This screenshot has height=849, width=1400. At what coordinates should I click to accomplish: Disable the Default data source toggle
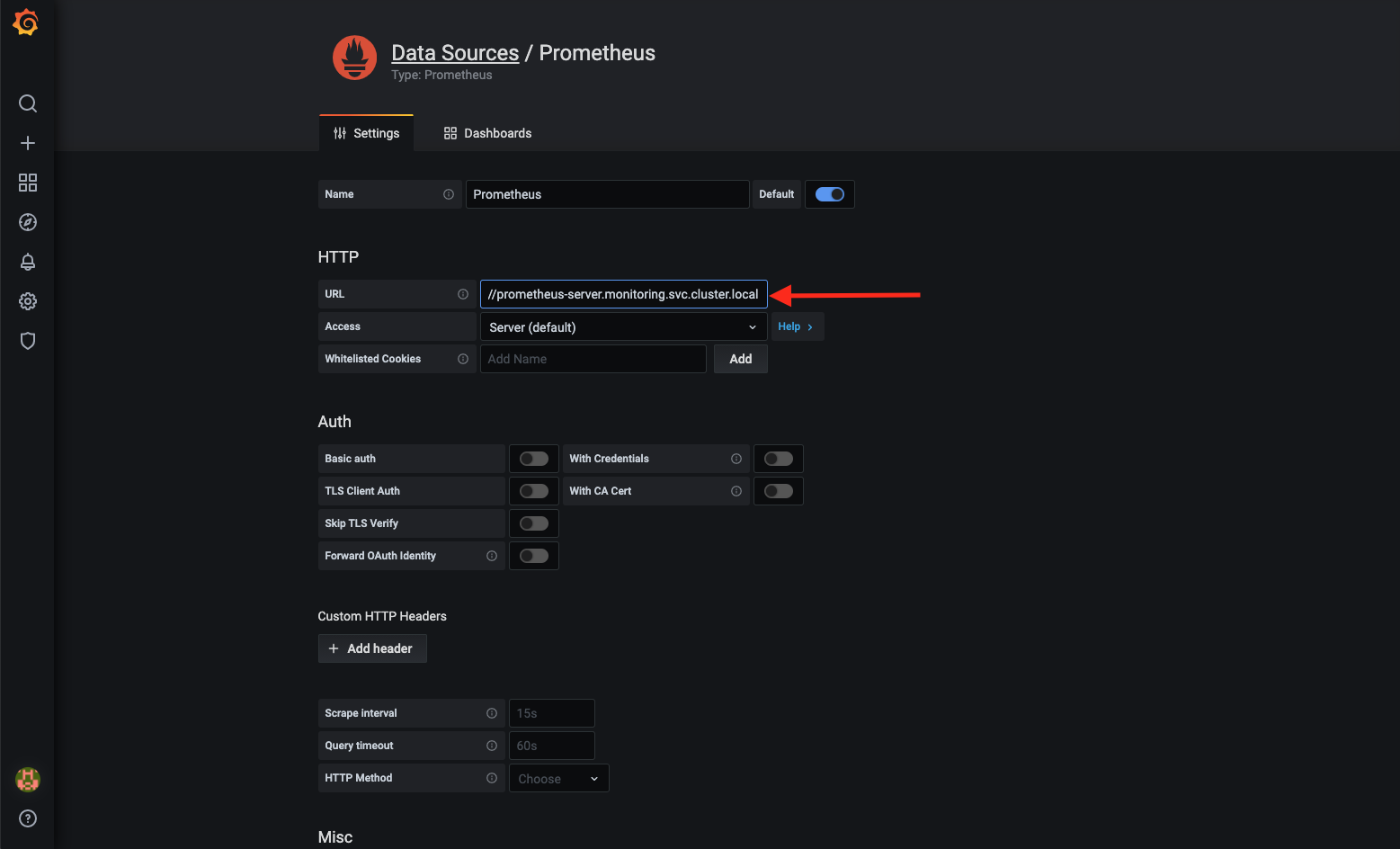830,194
